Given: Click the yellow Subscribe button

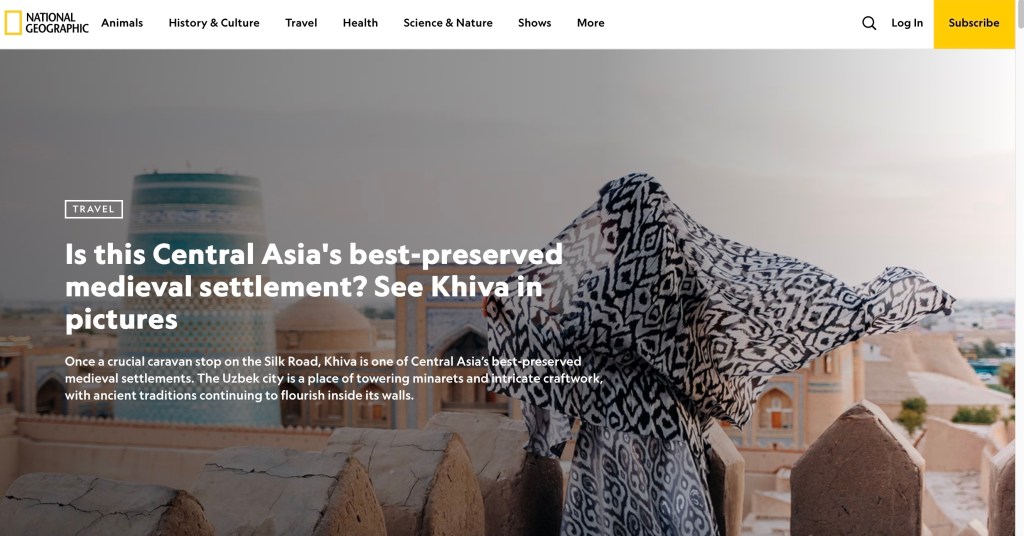Looking at the screenshot, I should click(974, 24).
